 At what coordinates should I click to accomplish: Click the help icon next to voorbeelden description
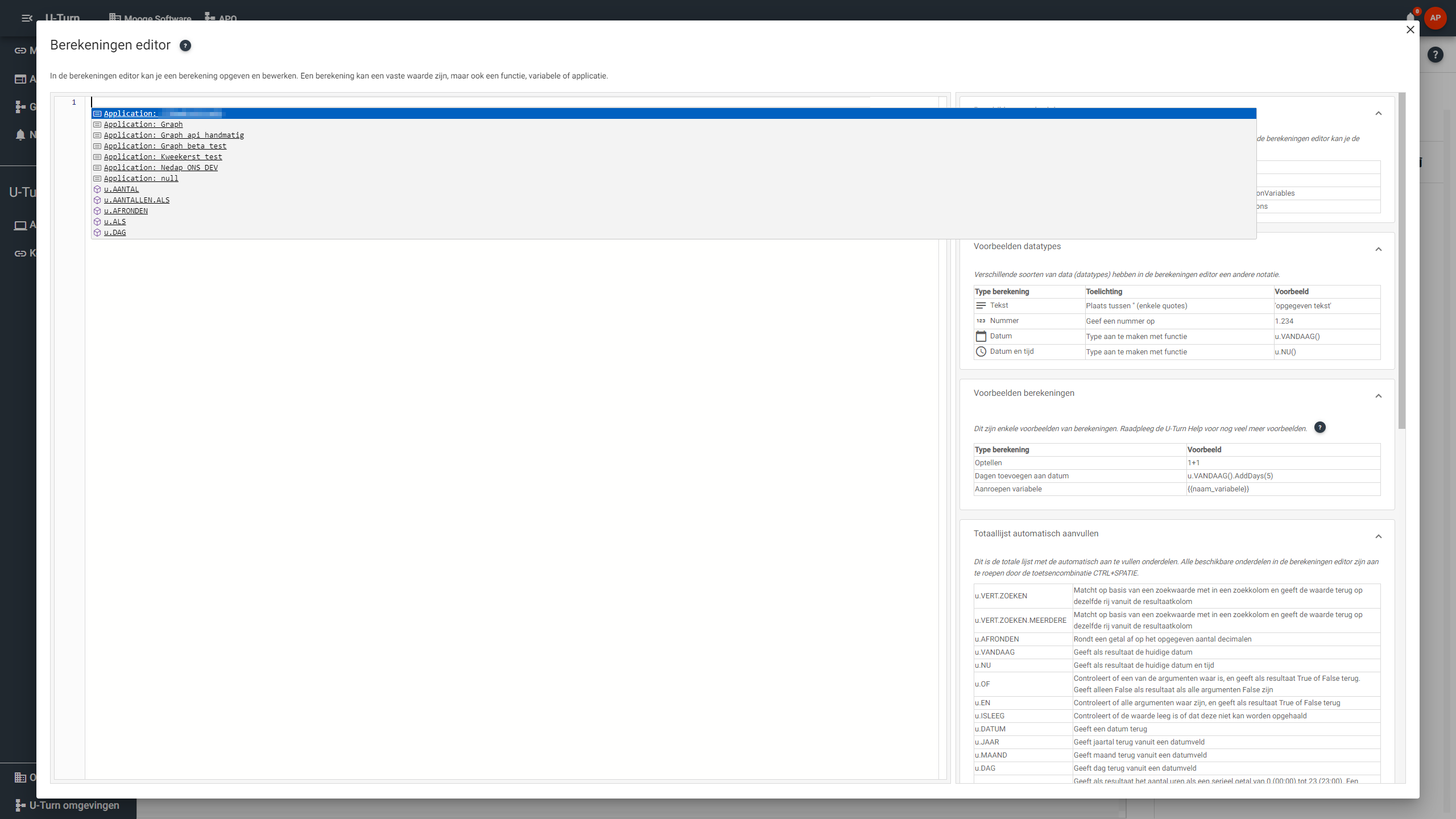1319,428
